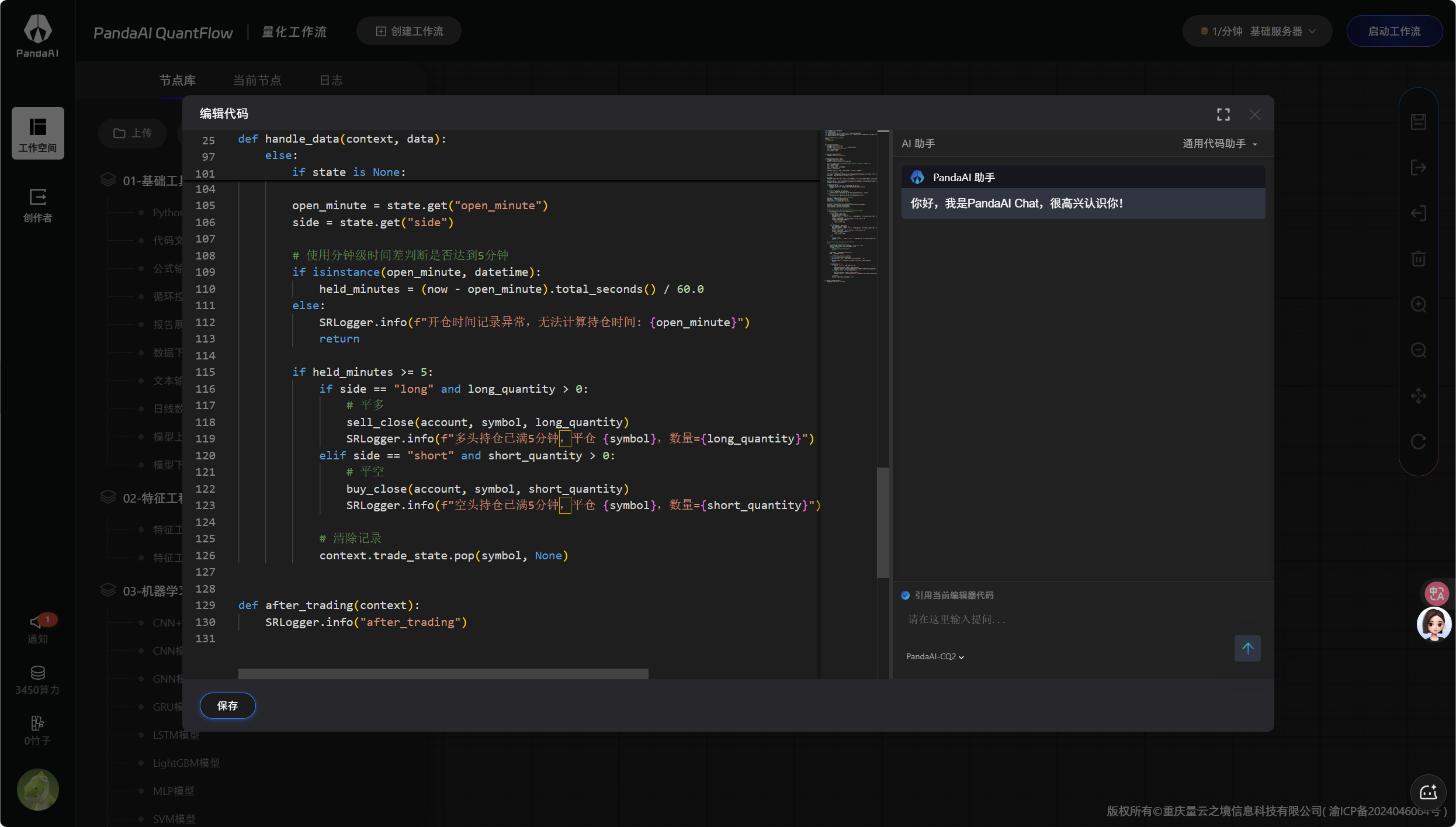Image resolution: width=1456 pixels, height=827 pixels.
Task: Collapse the 01-基础工具 category
Action: (x=153, y=181)
